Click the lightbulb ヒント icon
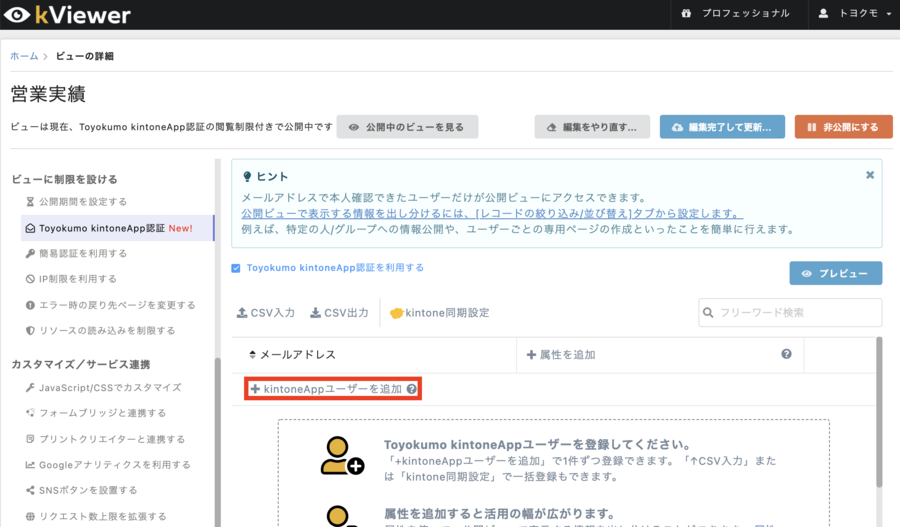The height and width of the screenshot is (527, 900). coord(247,177)
